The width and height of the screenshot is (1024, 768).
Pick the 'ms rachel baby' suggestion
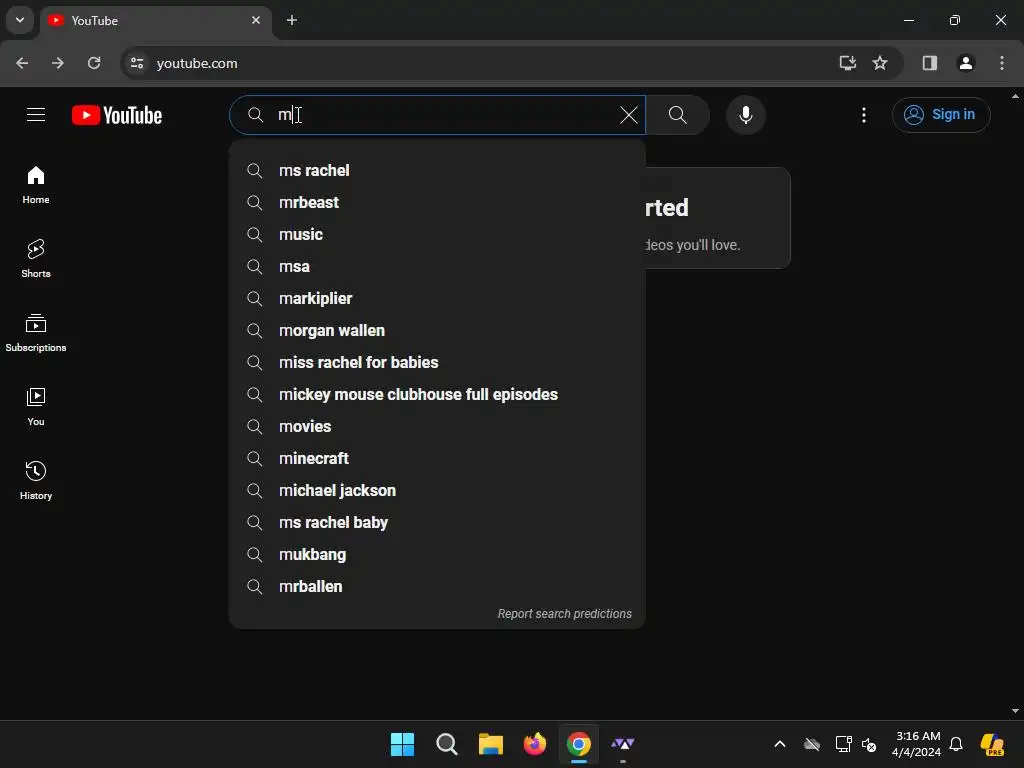pyautogui.click(x=437, y=522)
